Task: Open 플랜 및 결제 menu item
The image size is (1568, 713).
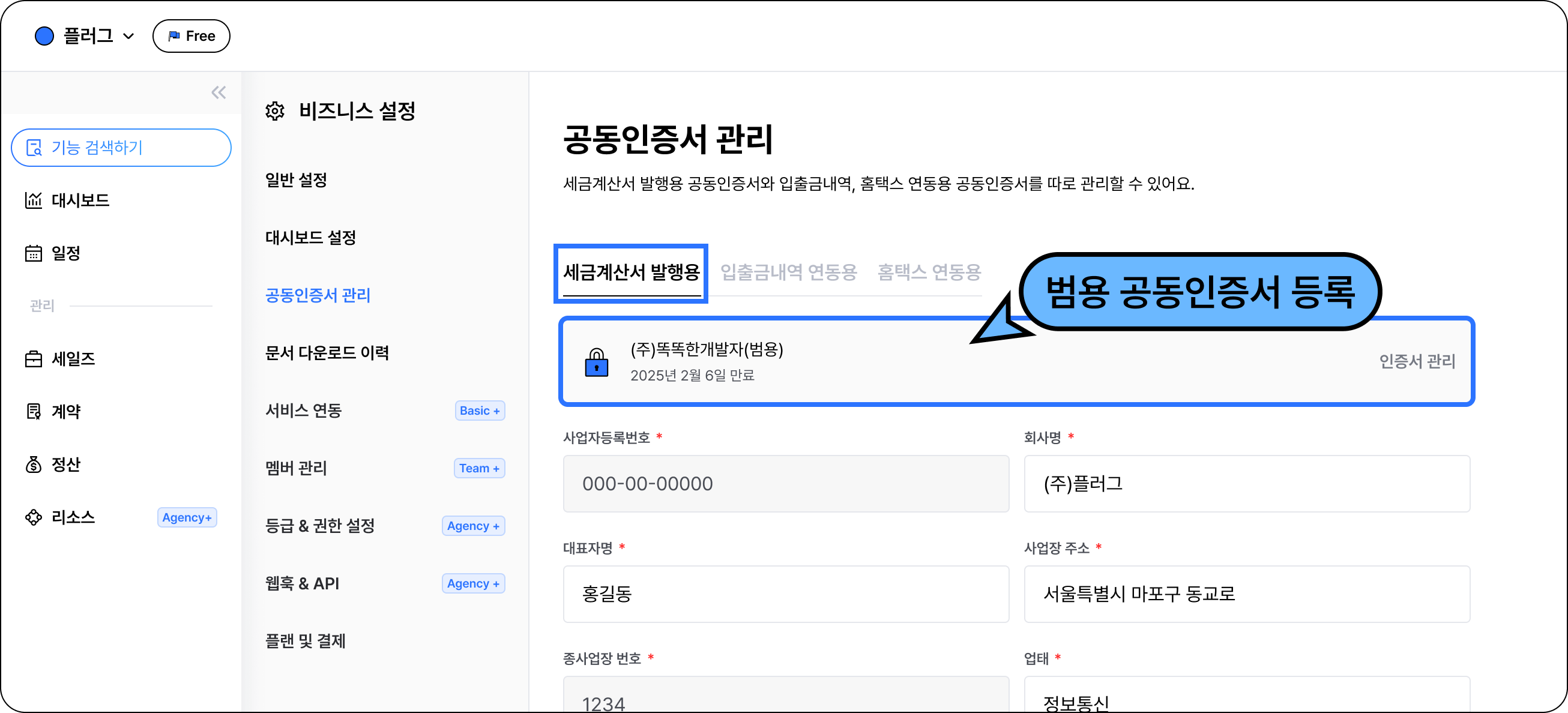Action: [306, 640]
